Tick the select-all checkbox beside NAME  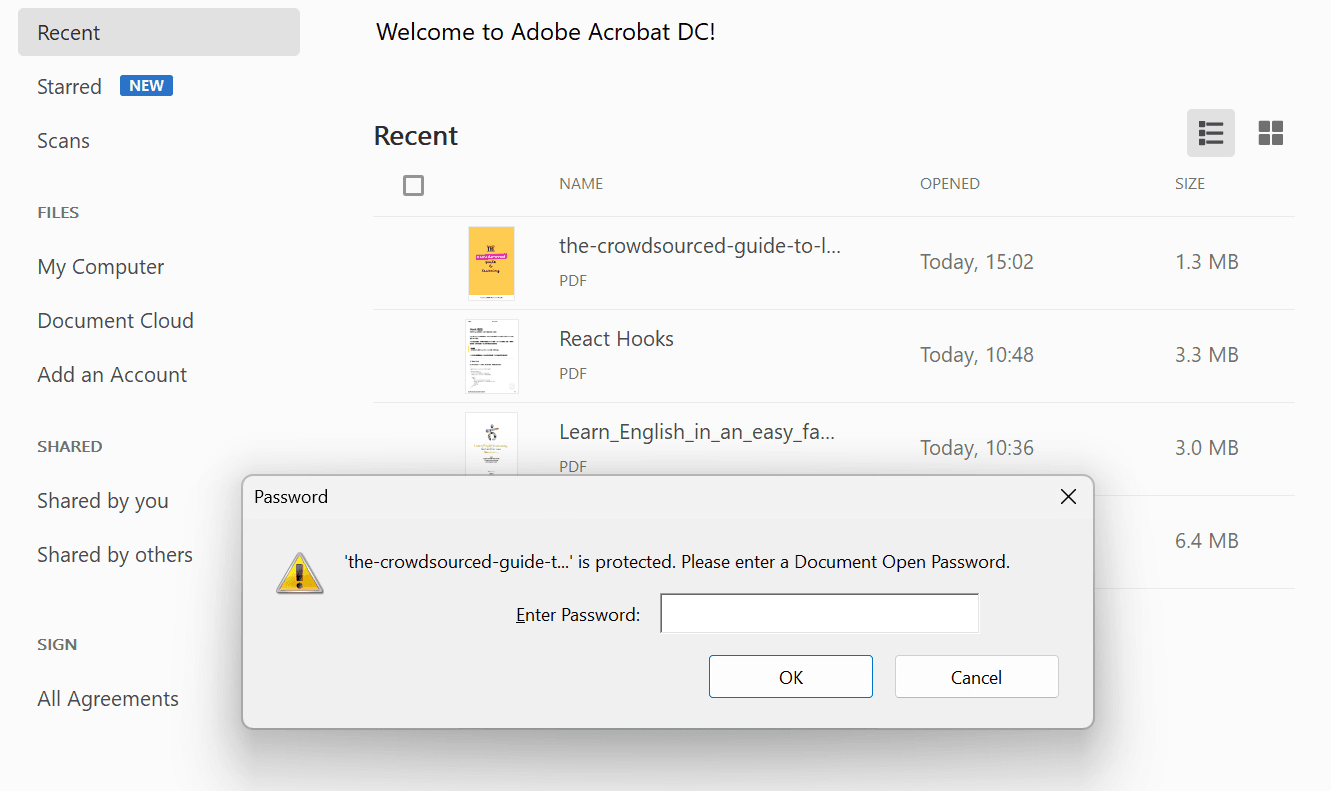413,185
